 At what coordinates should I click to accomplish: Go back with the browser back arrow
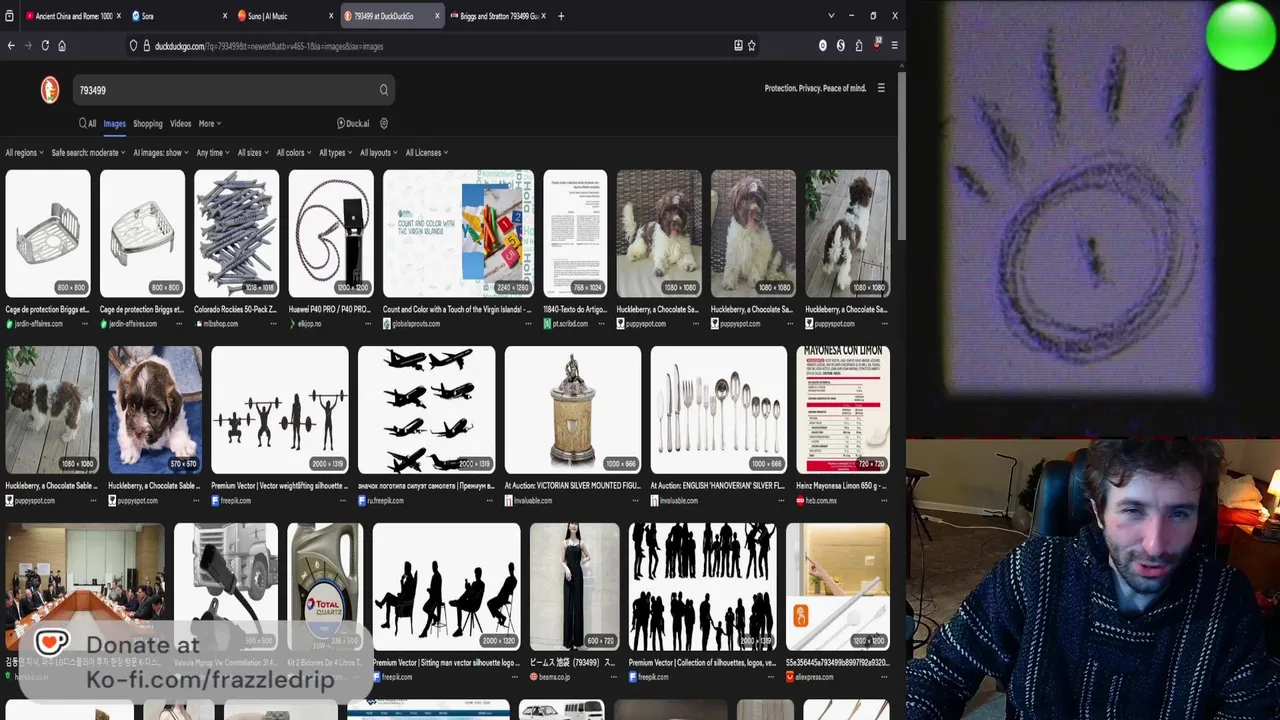11,46
